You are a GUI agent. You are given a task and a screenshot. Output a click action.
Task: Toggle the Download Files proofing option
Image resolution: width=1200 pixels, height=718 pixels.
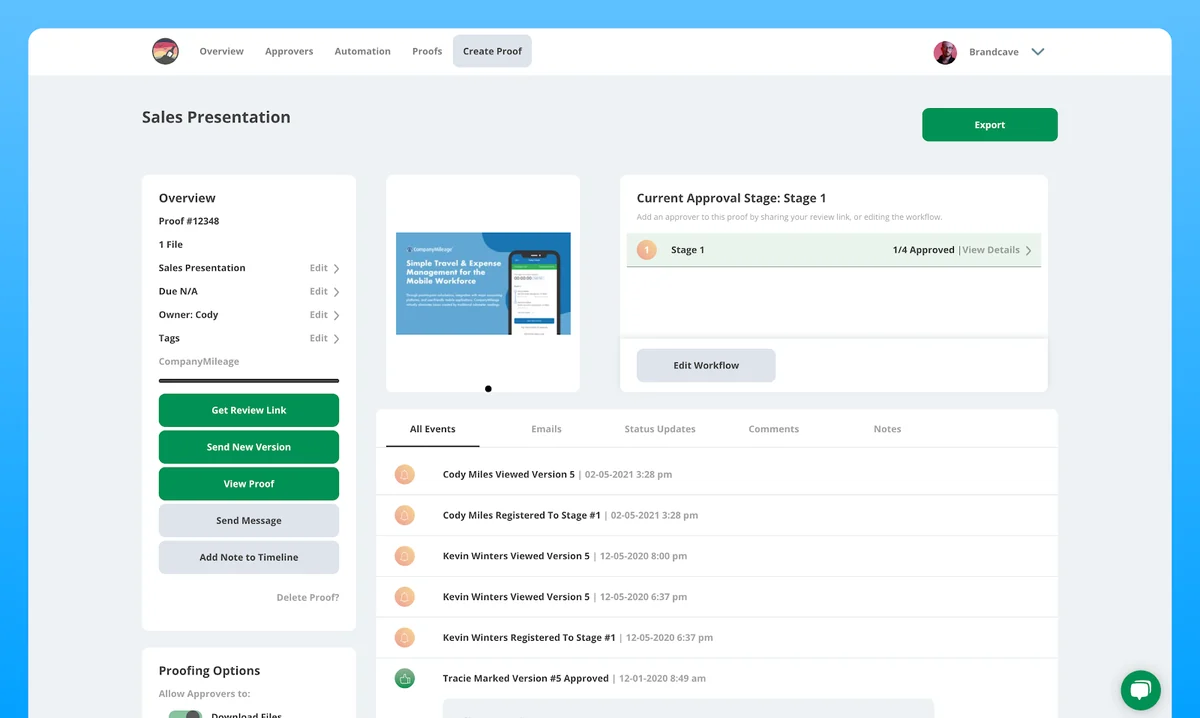(x=185, y=714)
